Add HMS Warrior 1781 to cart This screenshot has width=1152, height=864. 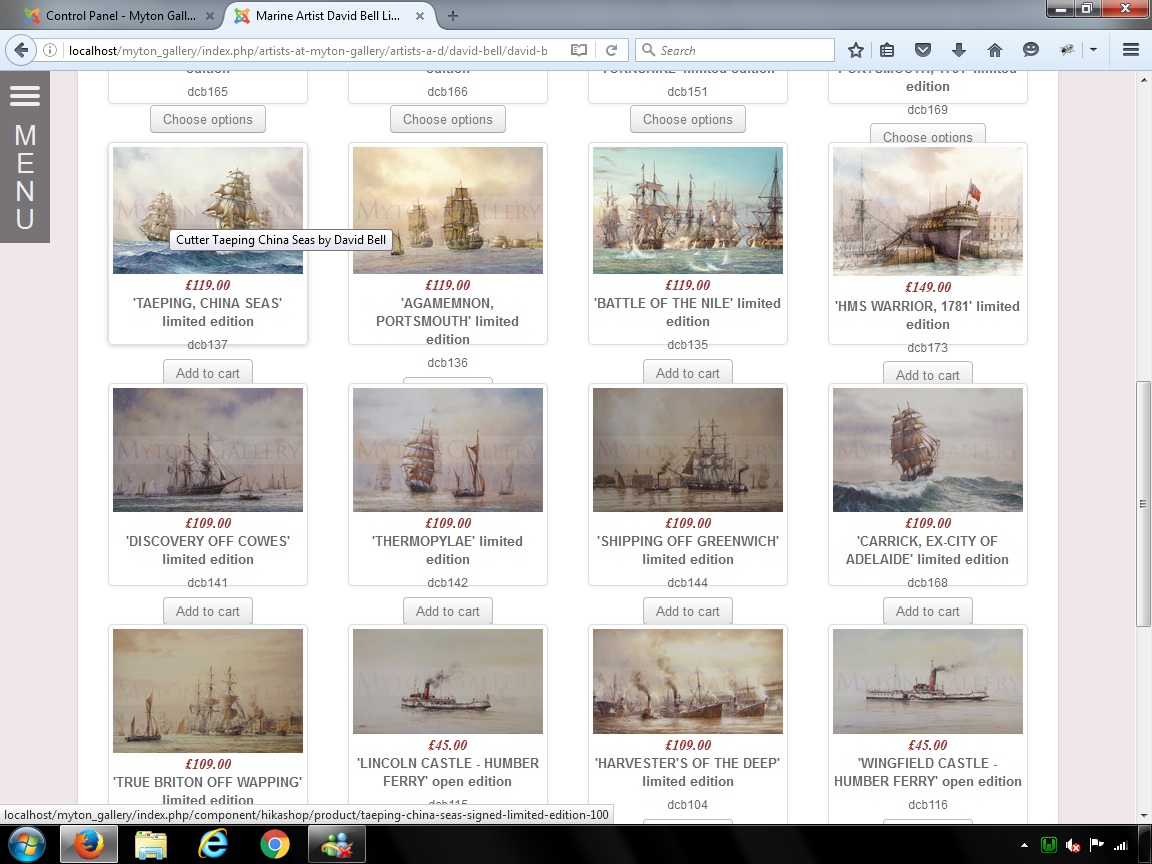coord(927,373)
